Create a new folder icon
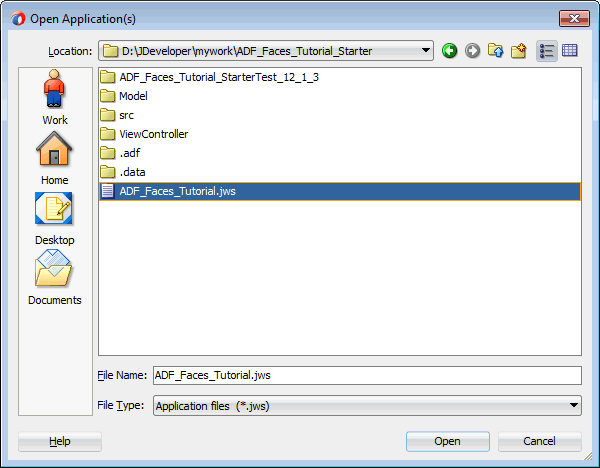The height and width of the screenshot is (468, 600). [x=518, y=51]
